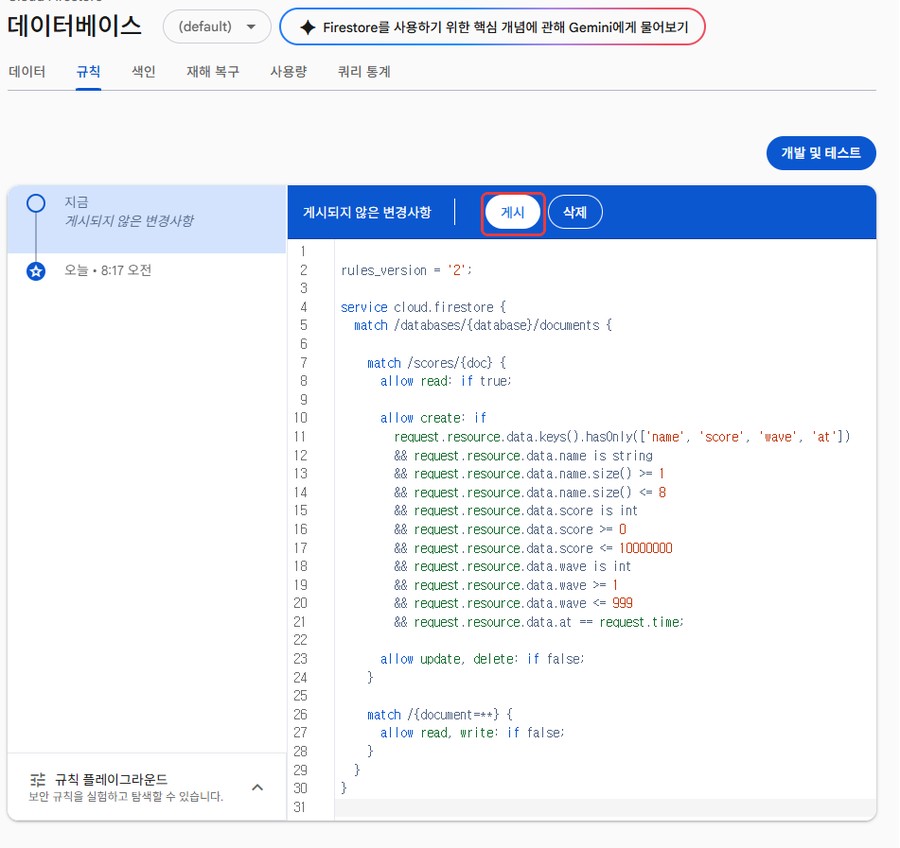Click the 게시 publish button
Viewport: 900px width, 848px height.
point(513,212)
